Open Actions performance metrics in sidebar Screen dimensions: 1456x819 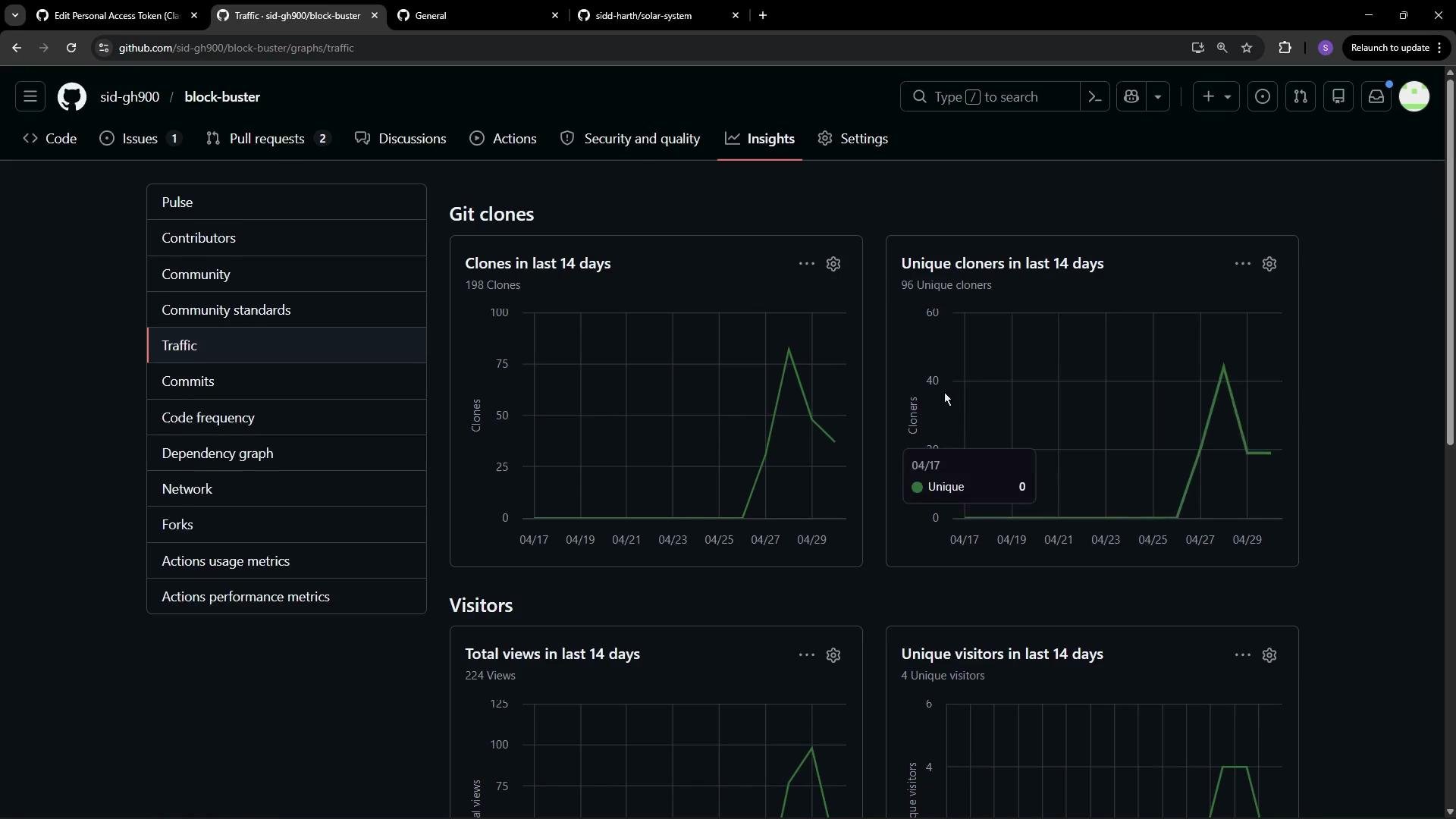[x=287, y=597]
